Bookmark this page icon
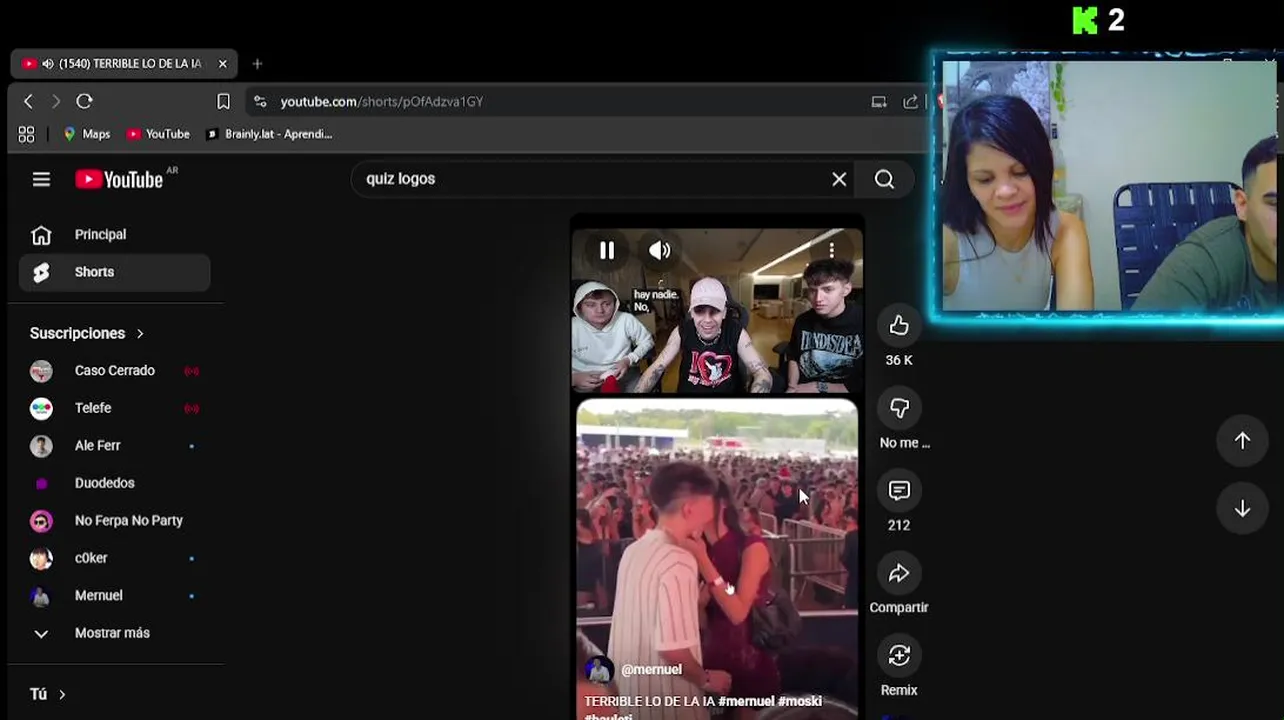This screenshot has height=720, width=1284. (223, 101)
